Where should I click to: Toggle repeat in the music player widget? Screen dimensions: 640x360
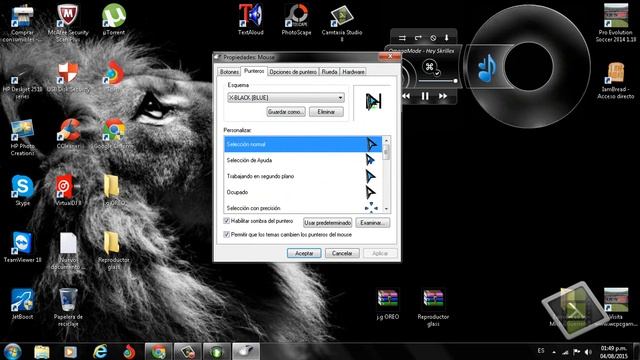coord(418,38)
